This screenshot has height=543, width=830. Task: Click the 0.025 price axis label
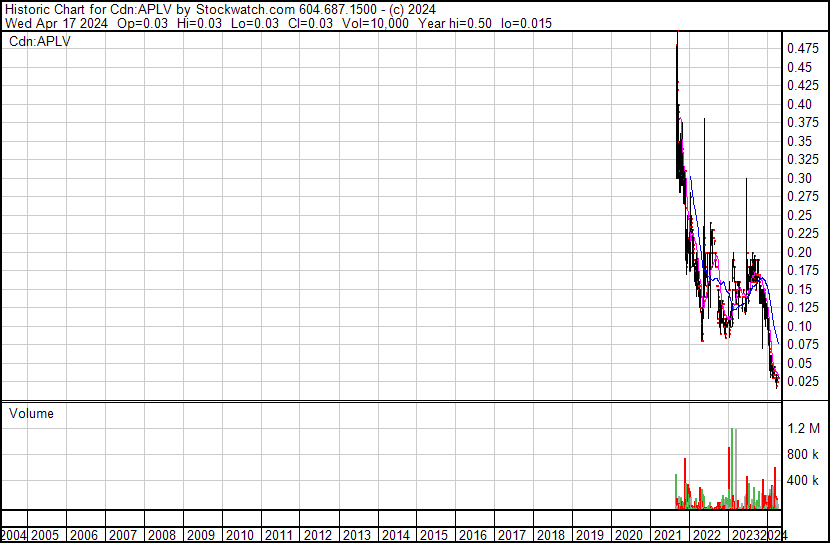[802, 381]
